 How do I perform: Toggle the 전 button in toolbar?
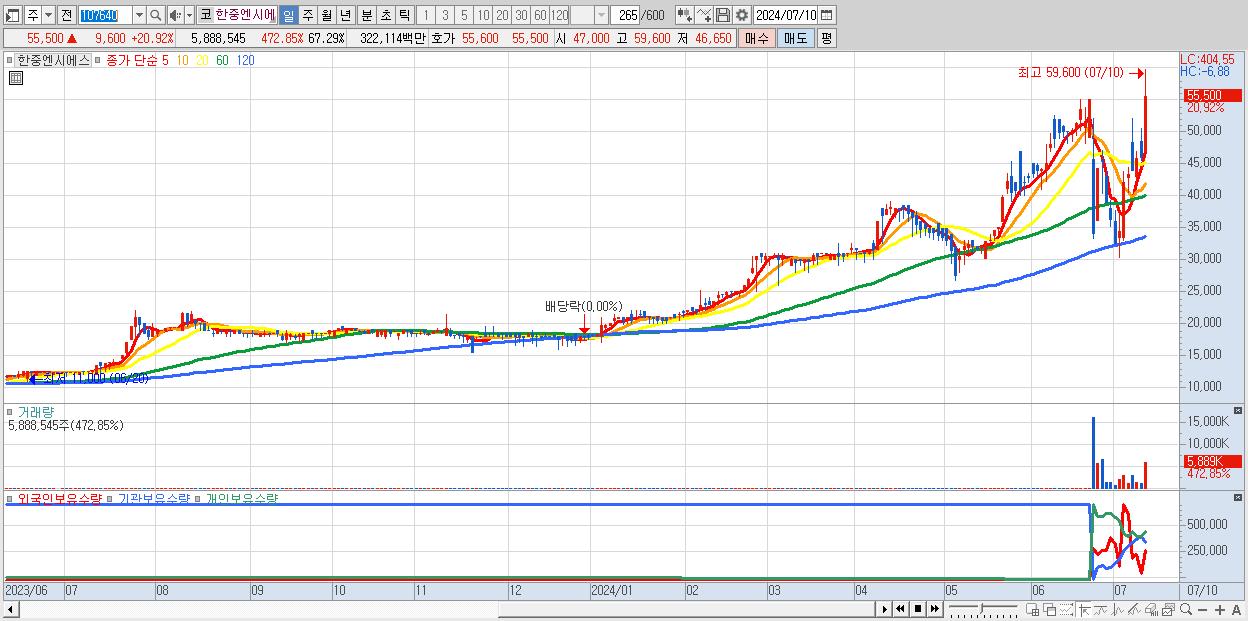[x=66, y=15]
